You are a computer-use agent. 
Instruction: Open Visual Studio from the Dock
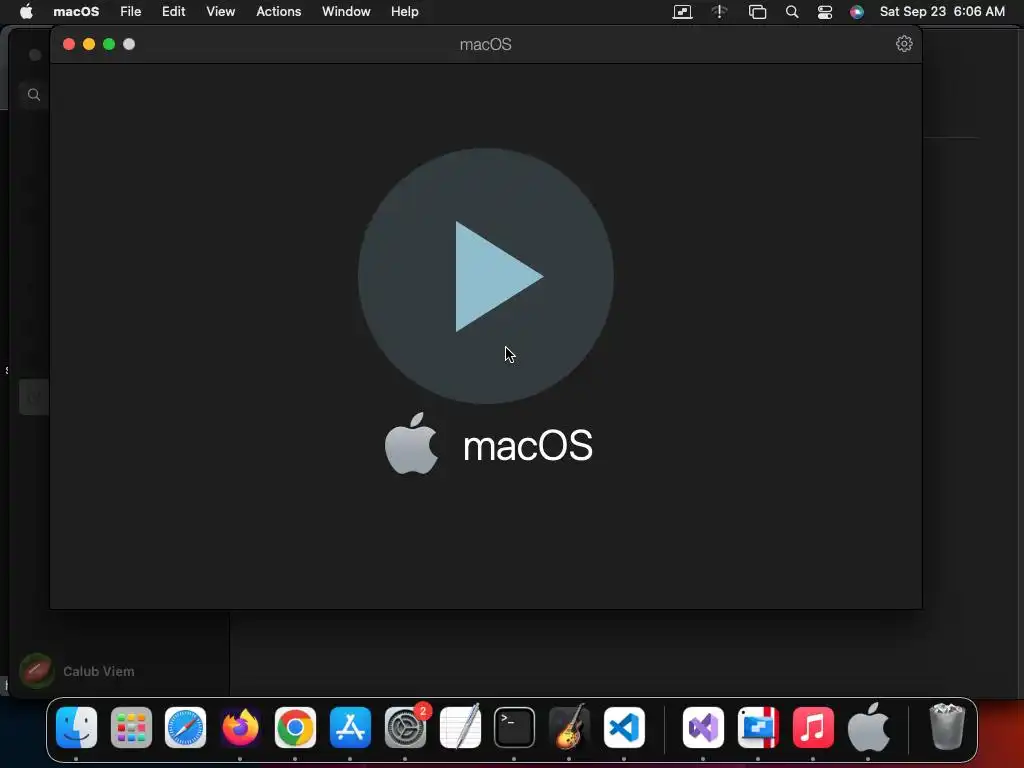pos(703,728)
